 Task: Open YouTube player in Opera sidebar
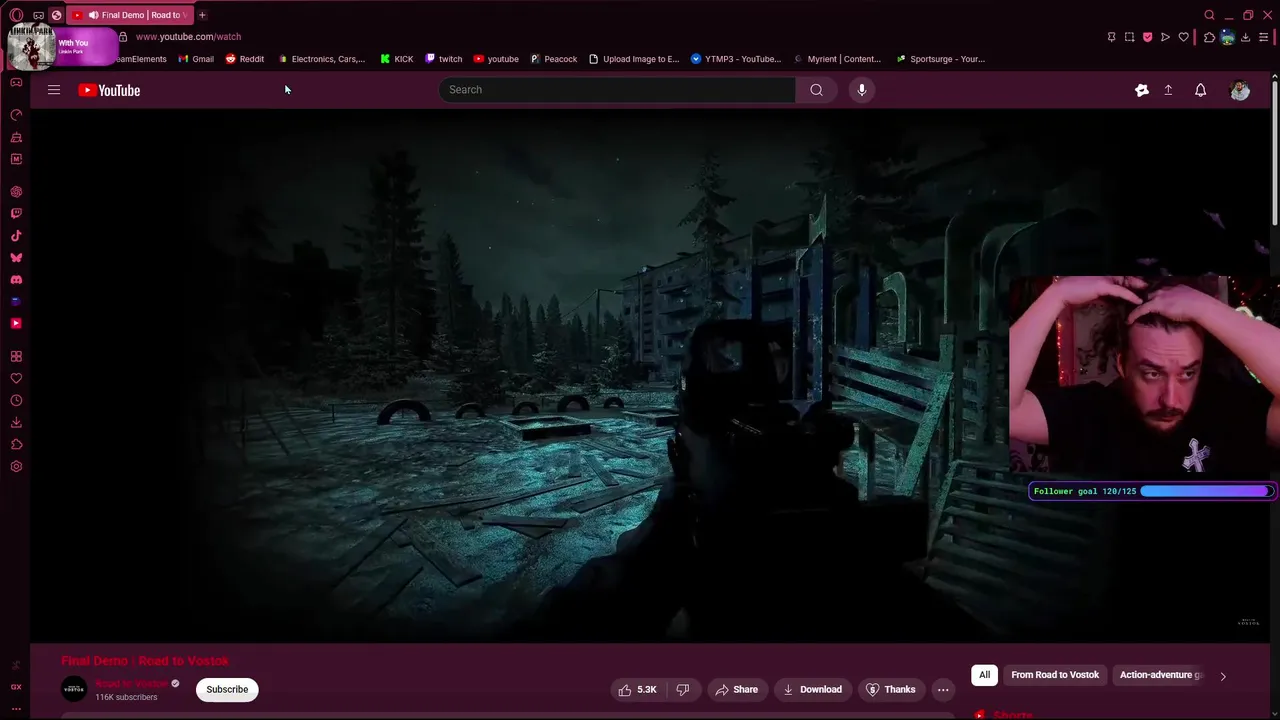pyautogui.click(x=16, y=324)
